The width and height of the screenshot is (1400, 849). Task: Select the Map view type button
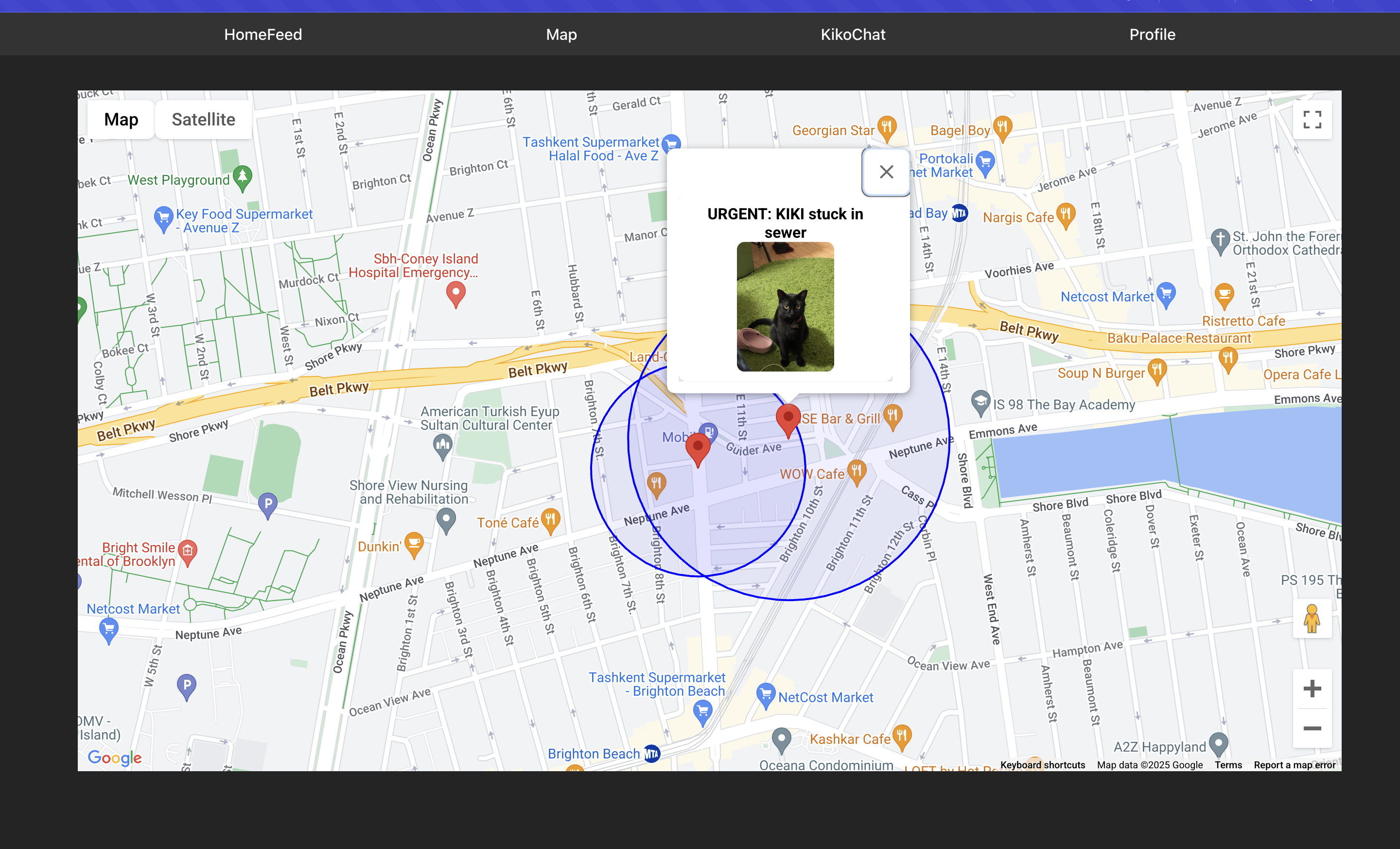click(121, 119)
